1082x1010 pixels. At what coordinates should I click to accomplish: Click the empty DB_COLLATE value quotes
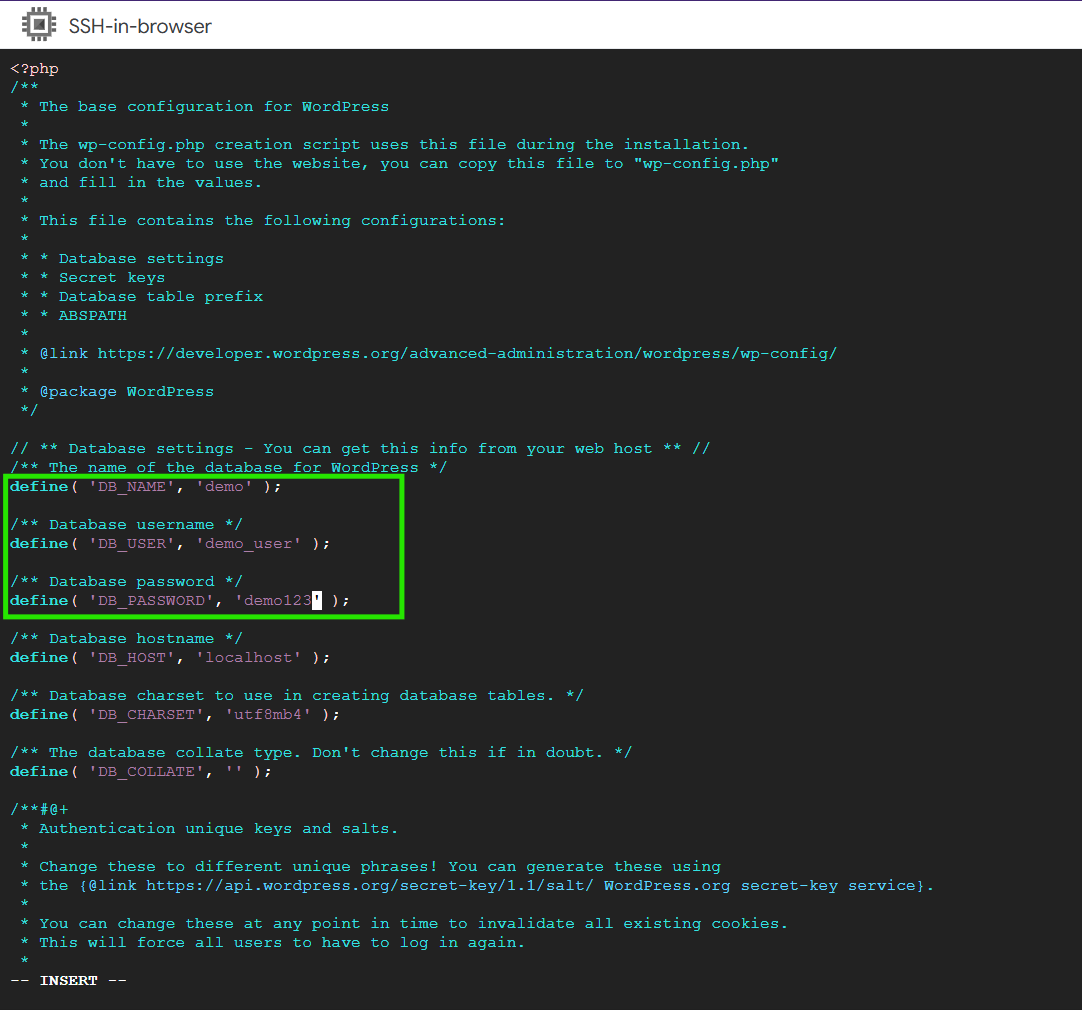coord(234,772)
